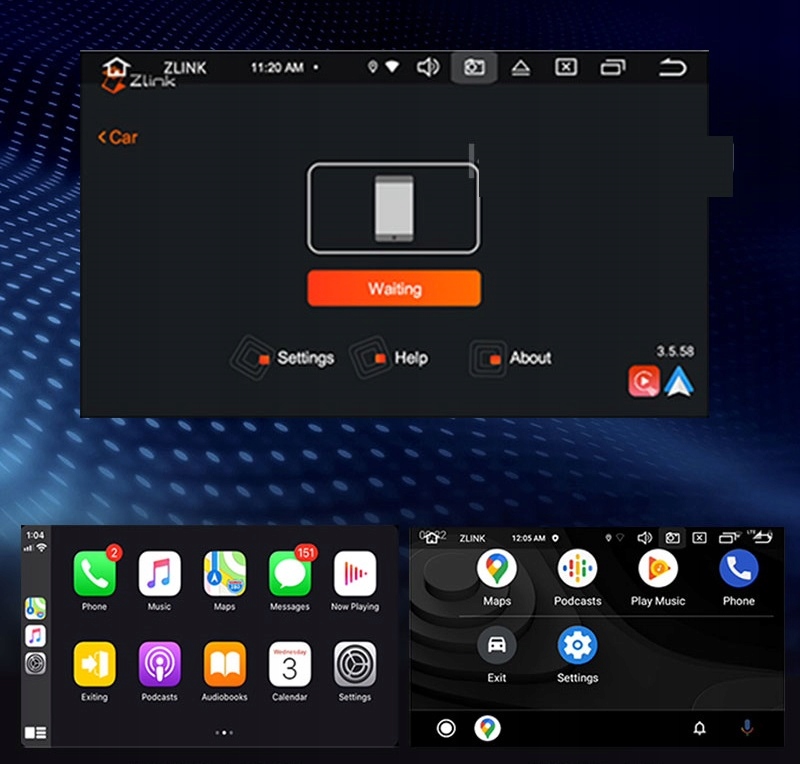Launch the CarPlay Phone app
The image size is (800, 764).
[x=94, y=575]
